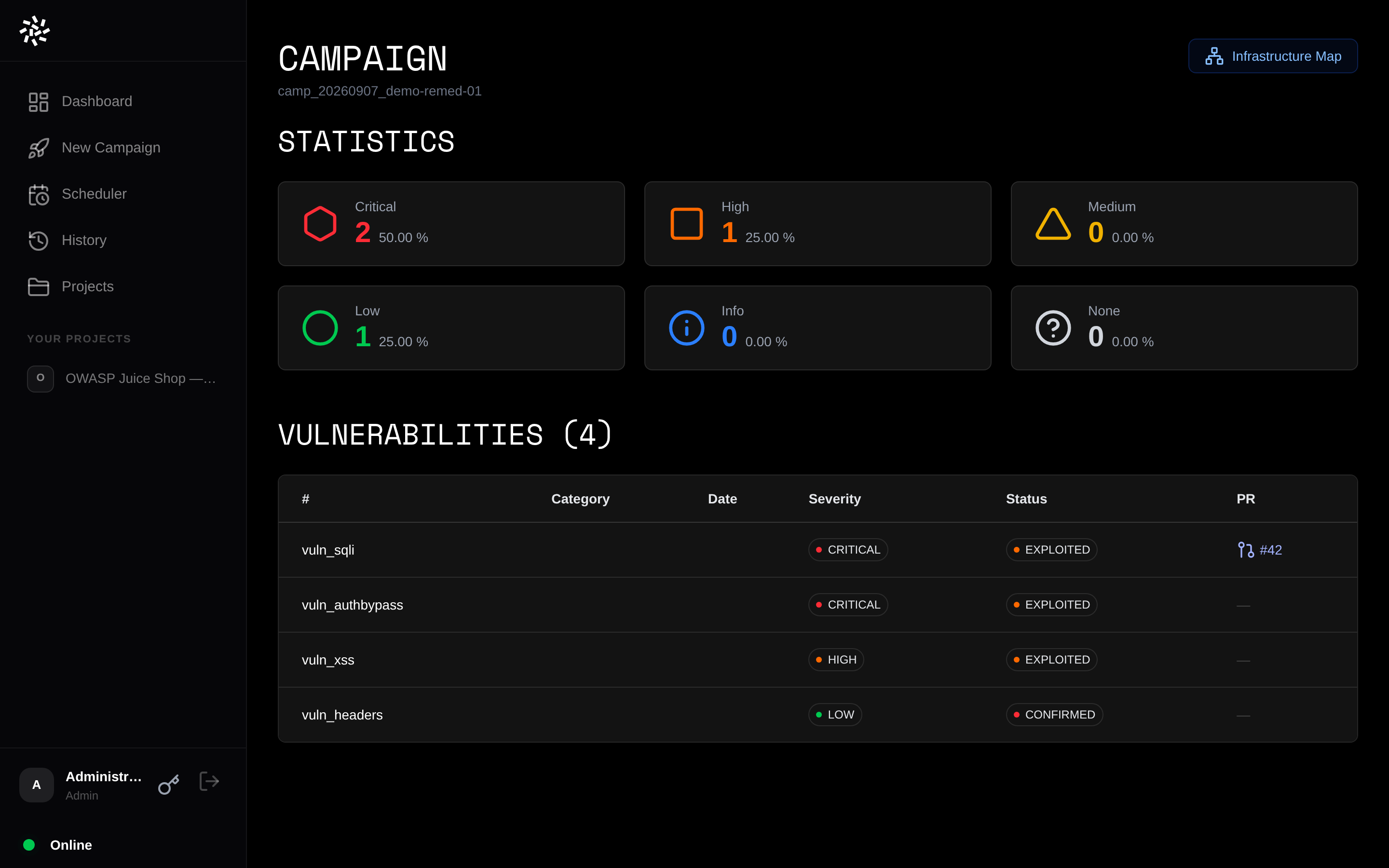Click the Severity column header

point(834,499)
